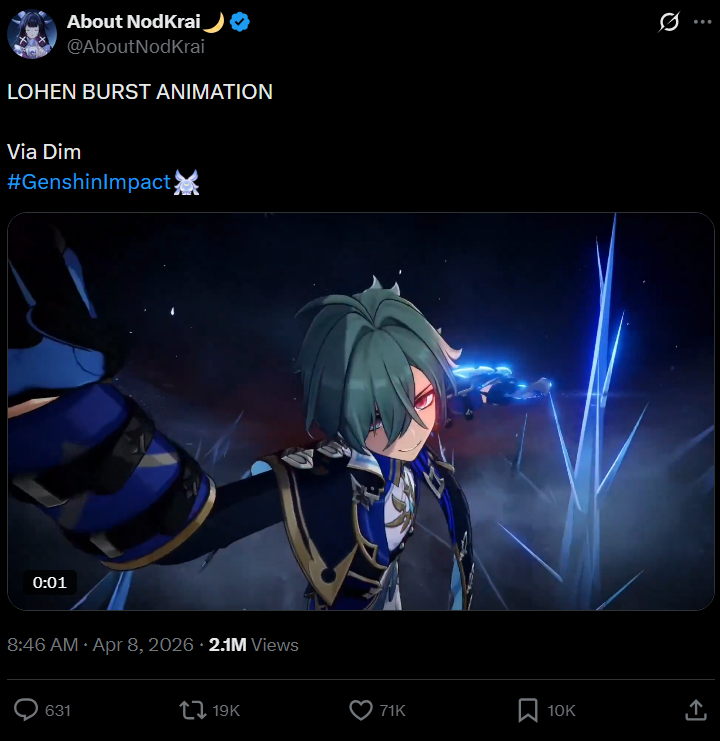Click the 19K reposts count
Screen dimensions: 720x741
226,711
